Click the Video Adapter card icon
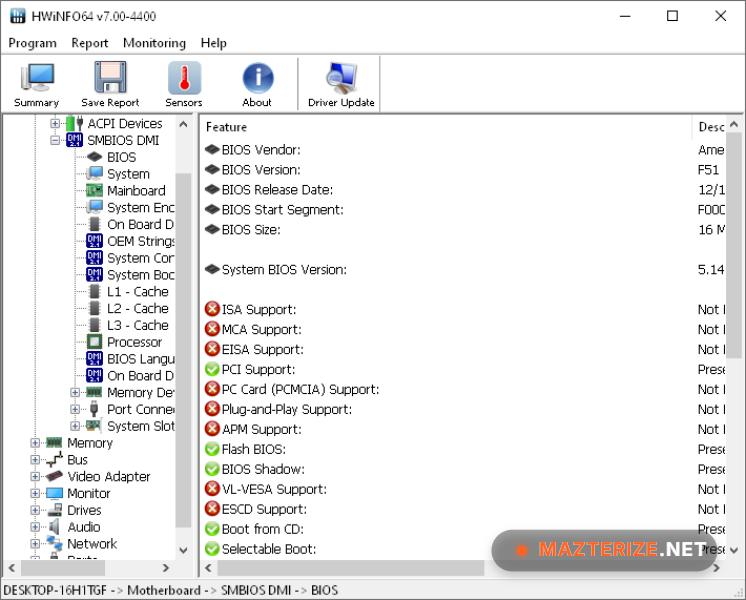The image size is (746, 600). [x=54, y=476]
